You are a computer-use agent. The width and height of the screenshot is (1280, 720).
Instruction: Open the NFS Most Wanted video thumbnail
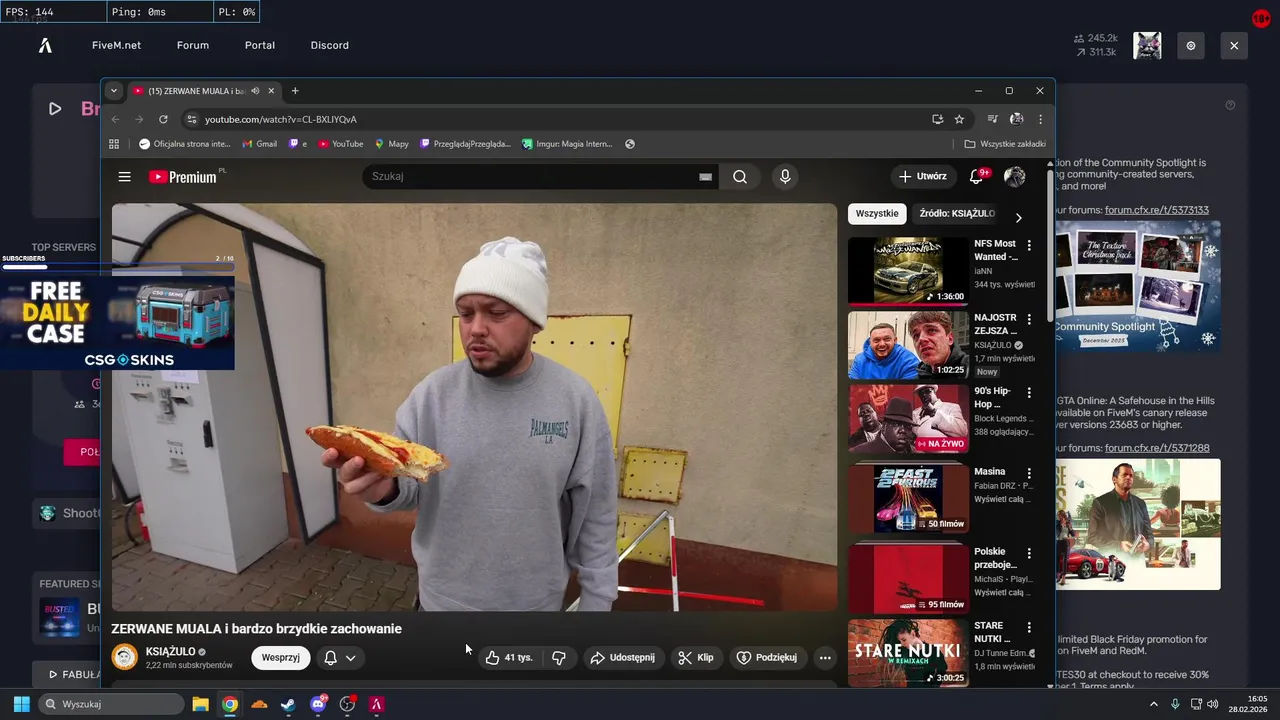tap(908, 270)
